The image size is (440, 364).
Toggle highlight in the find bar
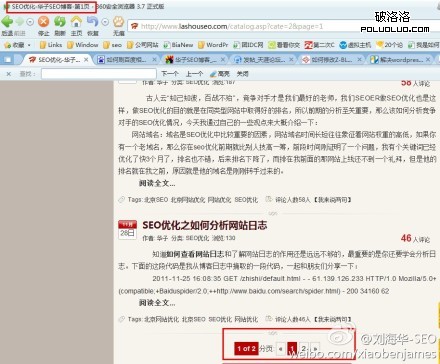[x=220, y=74]
